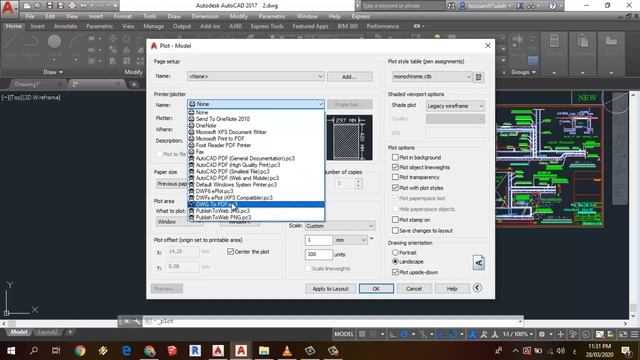Toggle Plot upside-down checkbox
The image size is (640, 360).
click(x=395, y=272)
